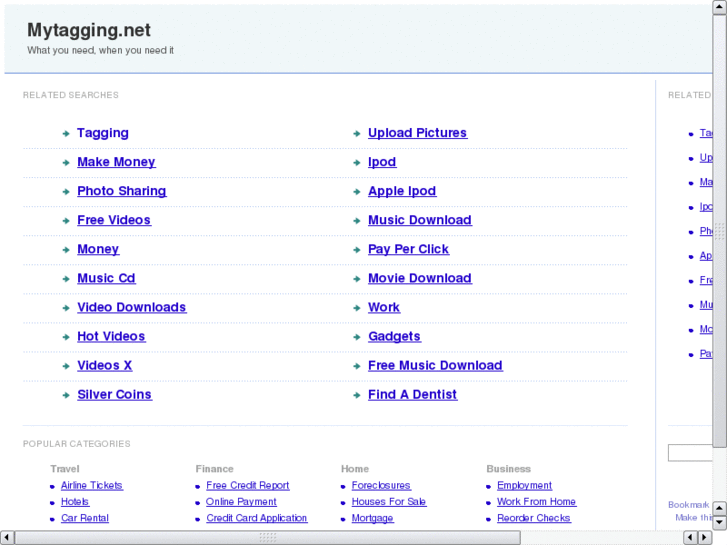The width and height of the screenshot is (727, 545).
Task: Follow the Pay Per Click link
Action: tap(408, 249)
